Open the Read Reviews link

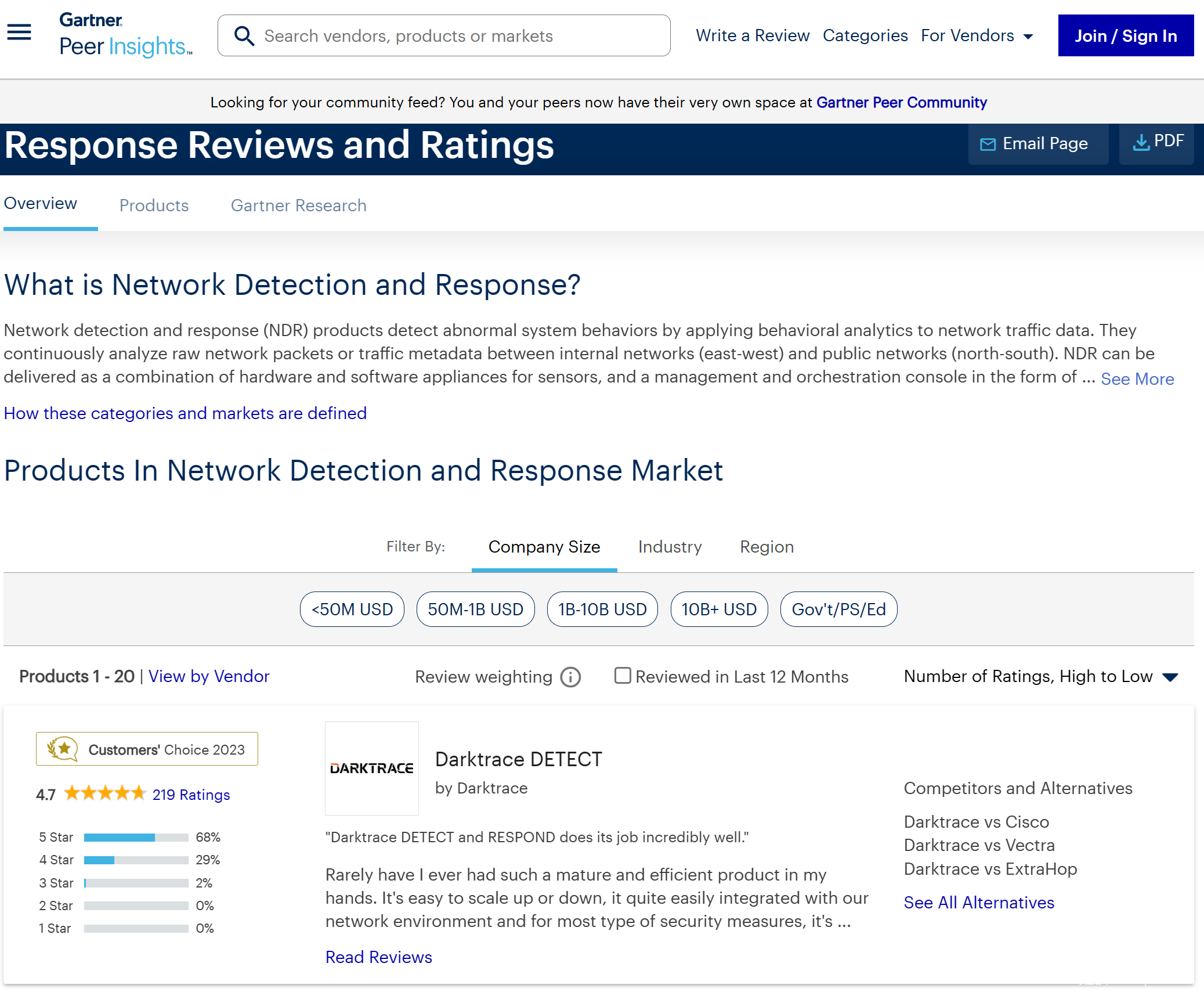click(x=378, y=957)
